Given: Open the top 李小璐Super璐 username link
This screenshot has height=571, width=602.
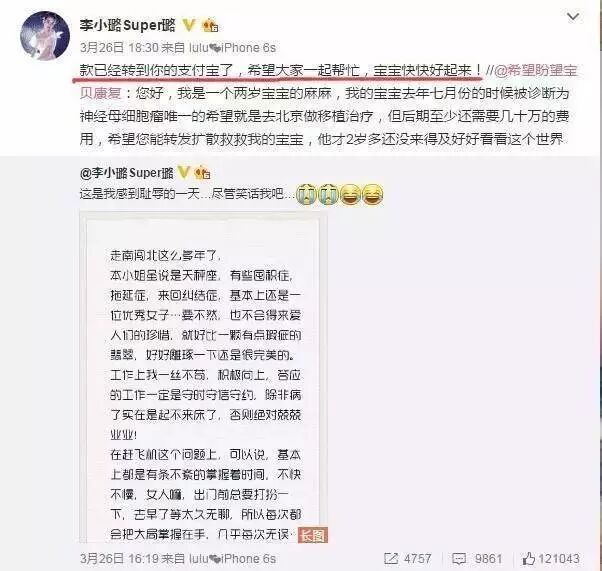Looking at the screenshot, I should pos(127,25).
